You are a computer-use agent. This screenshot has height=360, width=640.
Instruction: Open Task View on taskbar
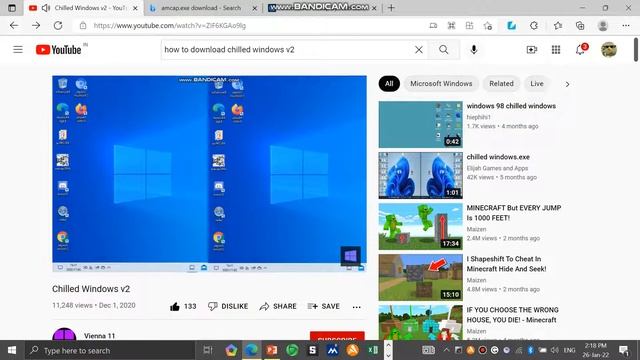(208, 350)
